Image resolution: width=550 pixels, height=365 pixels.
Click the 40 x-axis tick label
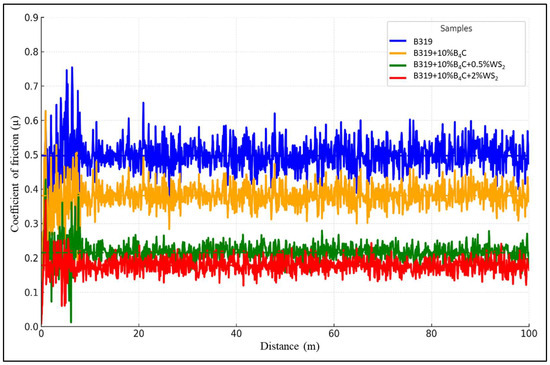pos(236,333)
